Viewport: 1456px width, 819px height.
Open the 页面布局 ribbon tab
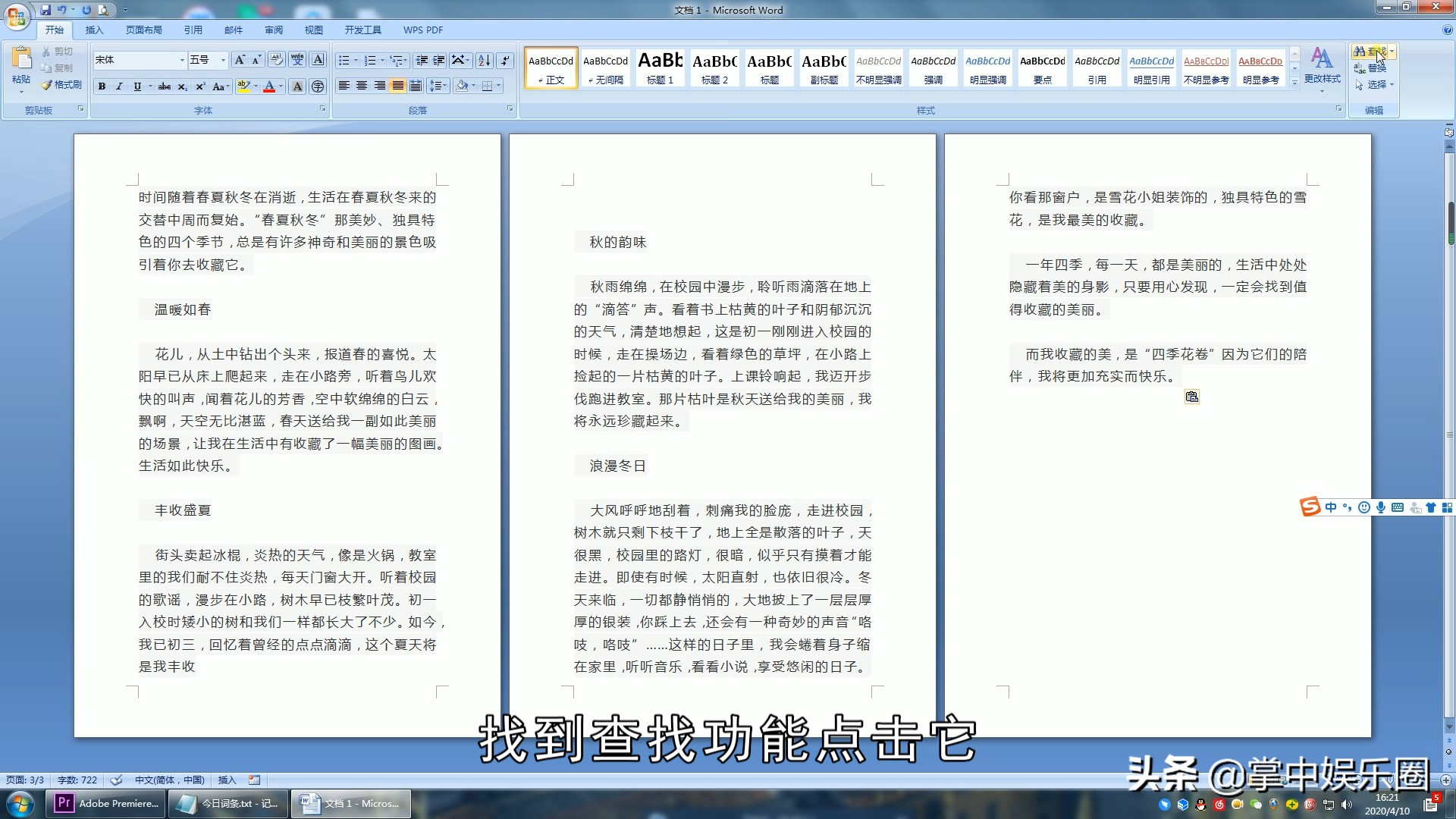(143, 30)
